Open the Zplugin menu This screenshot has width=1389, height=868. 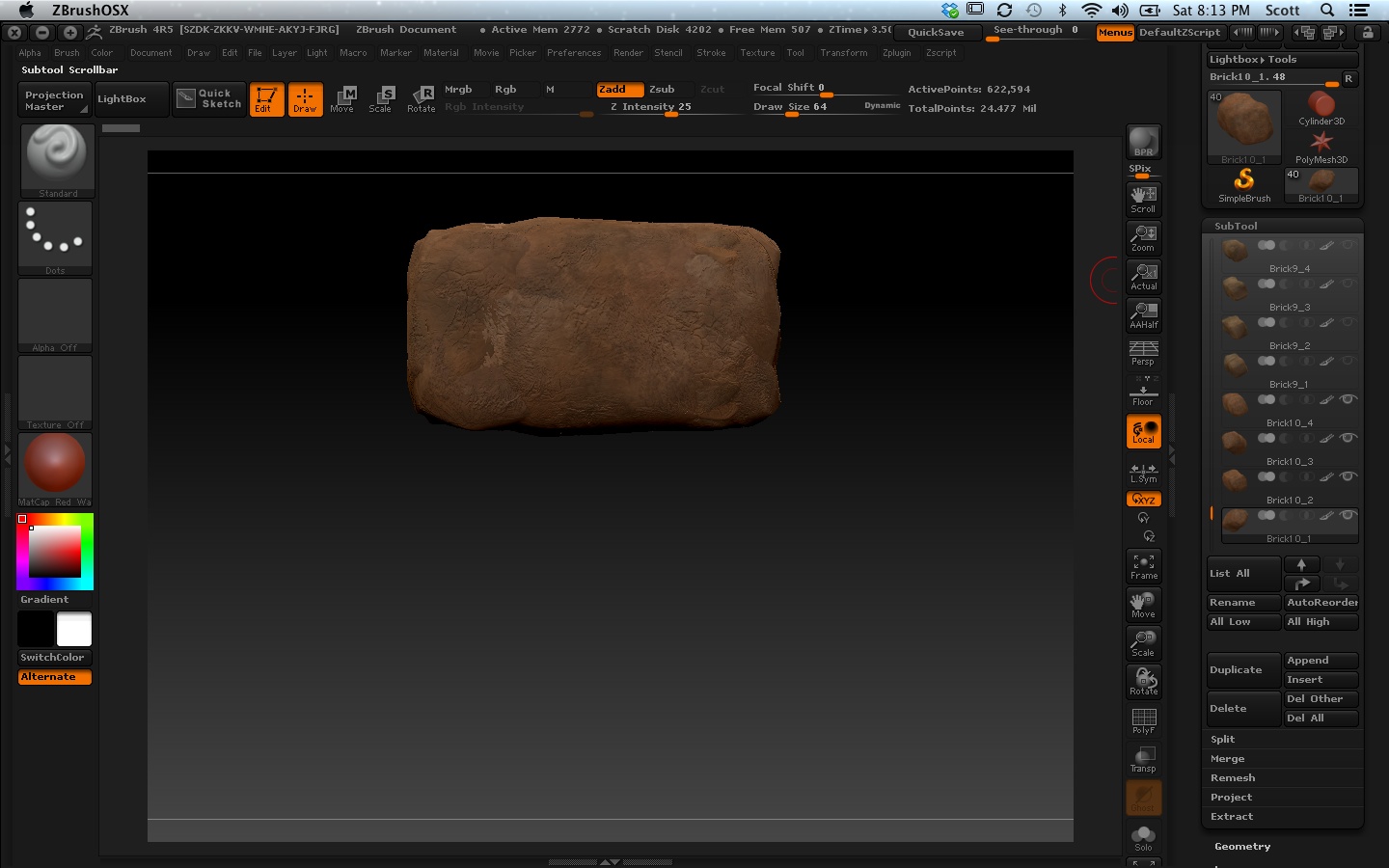click(896, 53)
